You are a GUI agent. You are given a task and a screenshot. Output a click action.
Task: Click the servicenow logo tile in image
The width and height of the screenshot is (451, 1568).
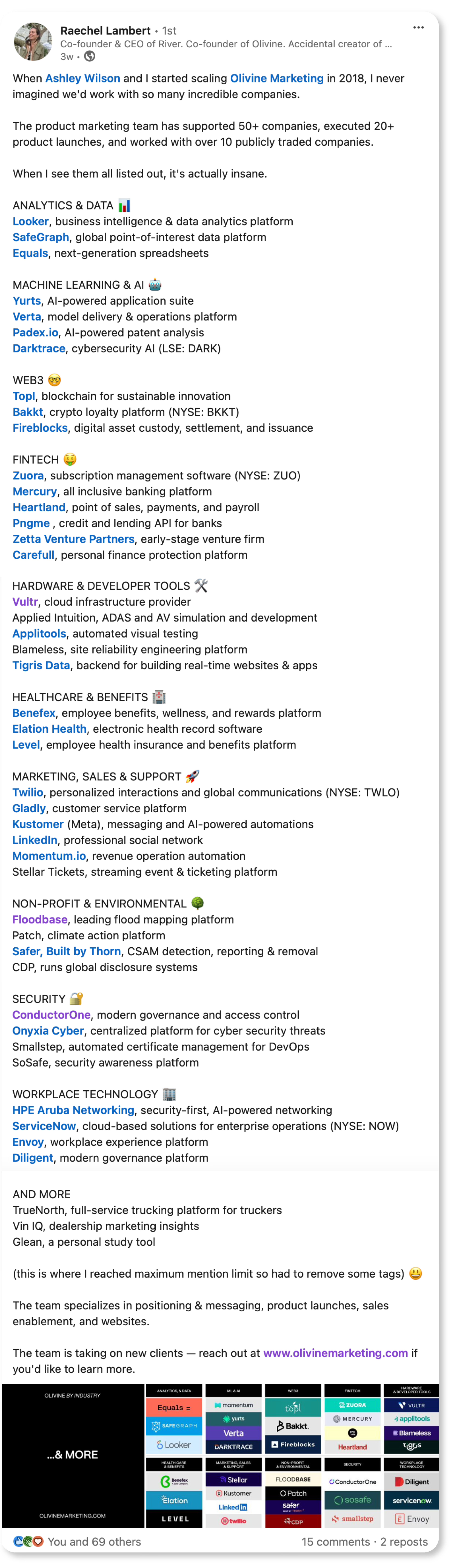412,1500
